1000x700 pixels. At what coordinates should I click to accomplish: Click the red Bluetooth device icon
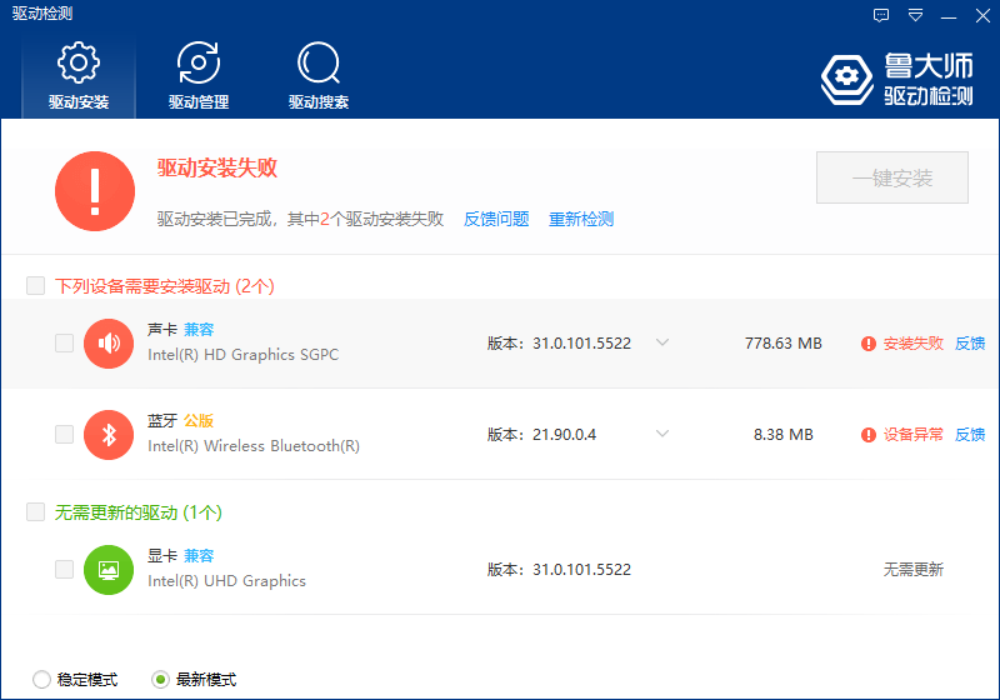click(x=109, y=435)
